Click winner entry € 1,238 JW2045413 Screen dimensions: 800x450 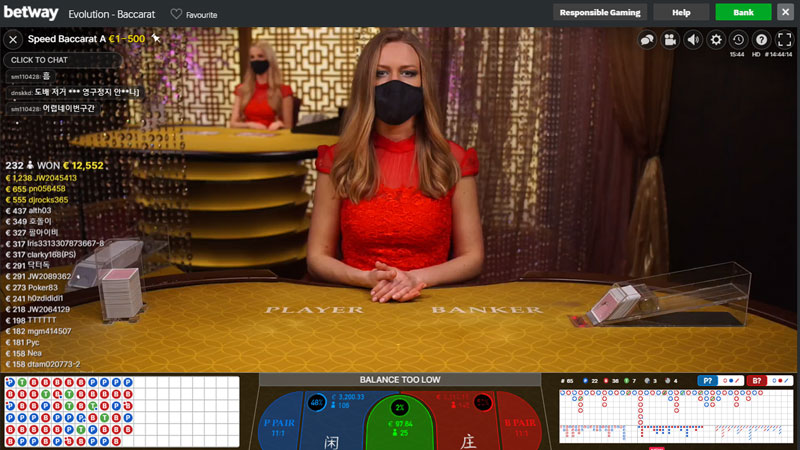(x=41, y=178)
